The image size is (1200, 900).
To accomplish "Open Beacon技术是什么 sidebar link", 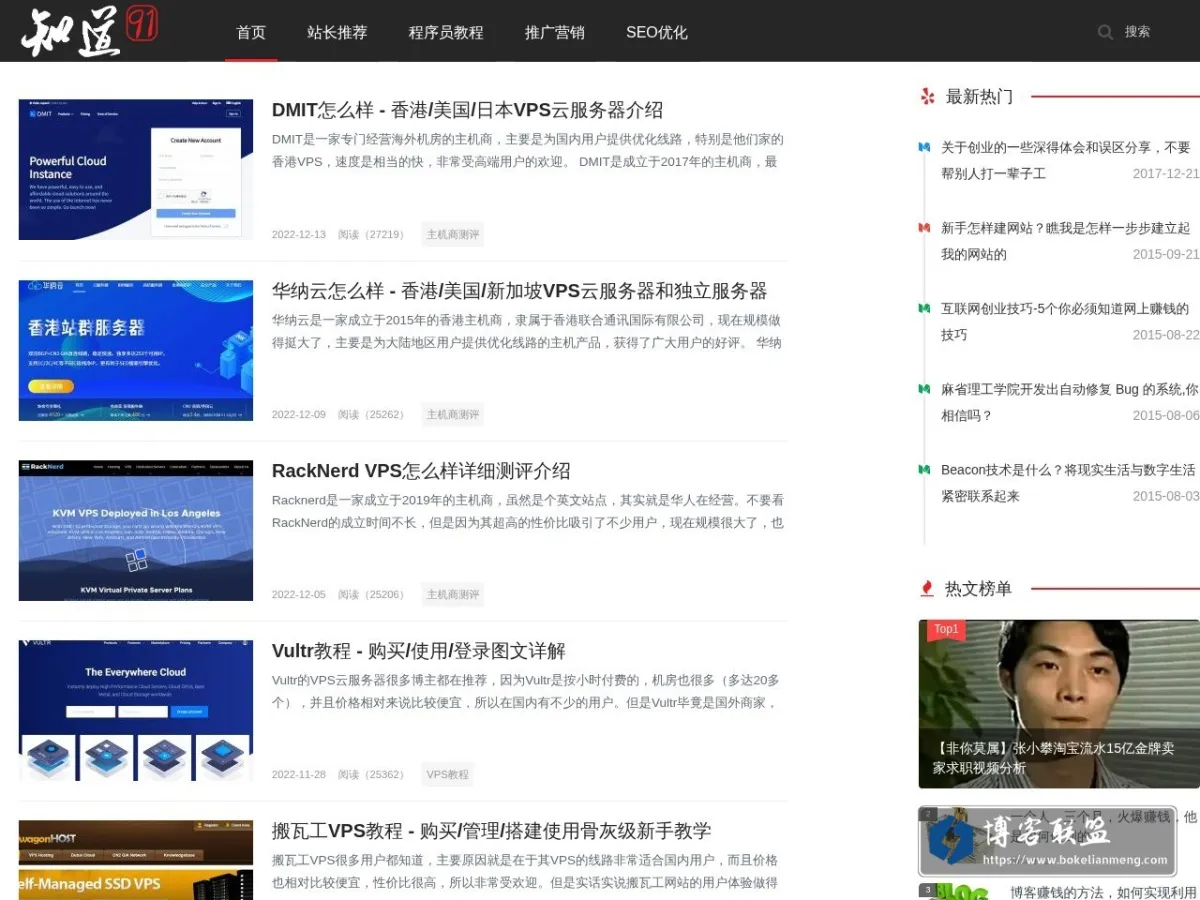I will pyautogui.click(x=1068, y=482).
